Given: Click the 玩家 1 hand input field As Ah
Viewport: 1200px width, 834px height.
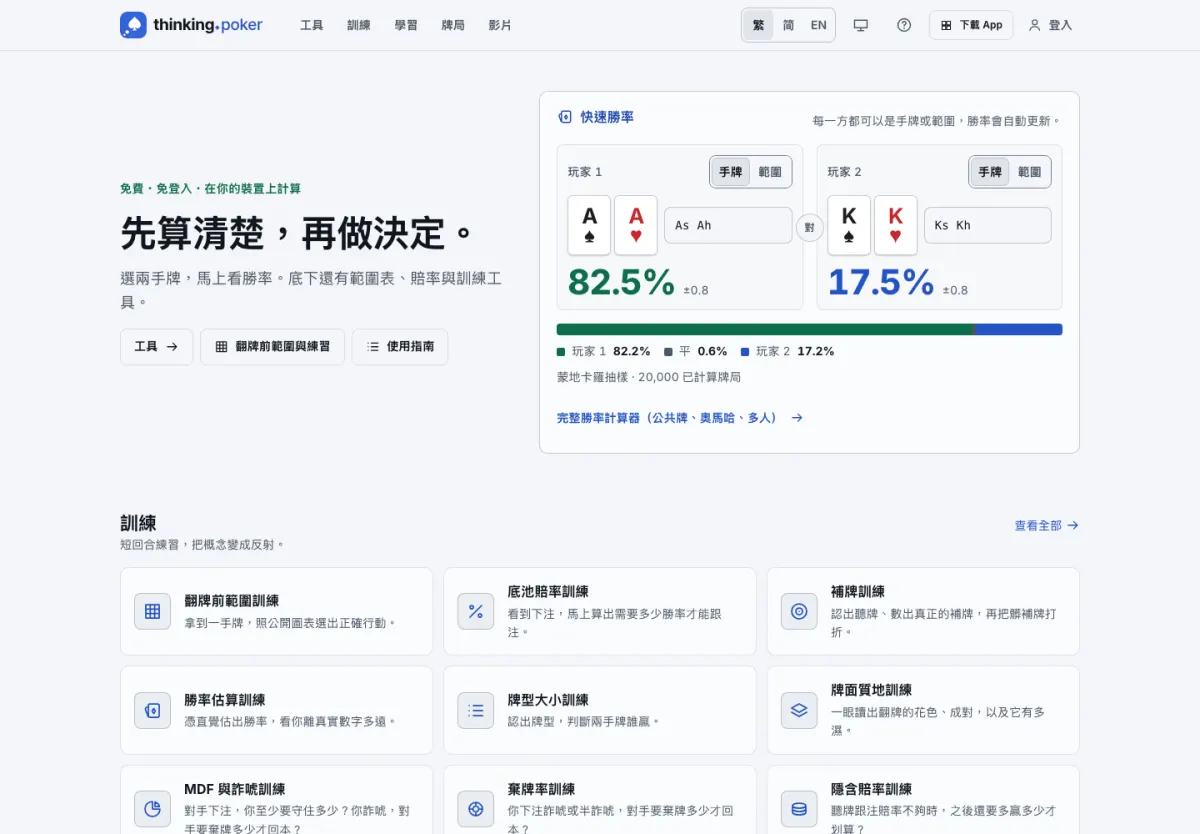Looking at the screenshot, I should pos(728,225).
